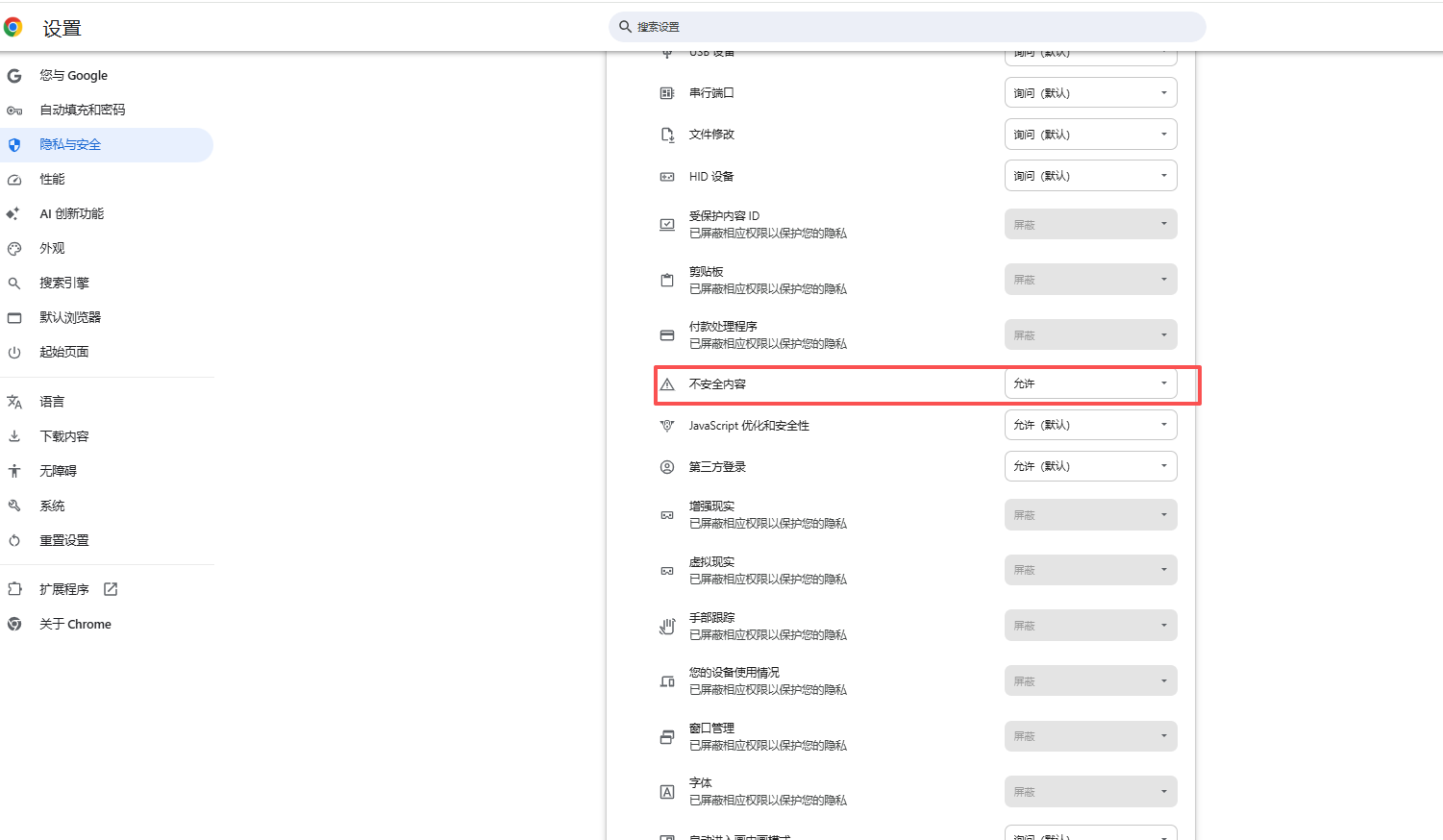Open the 虚拟现实 permission dropdown

tap(1091, 570)
